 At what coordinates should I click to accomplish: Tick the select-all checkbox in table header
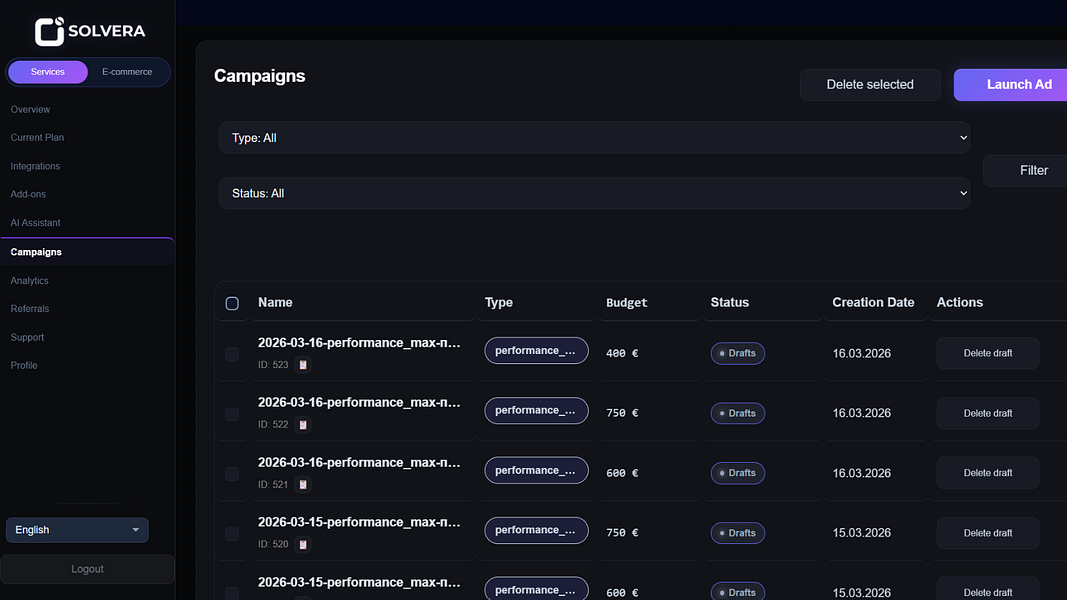[232, 303]
